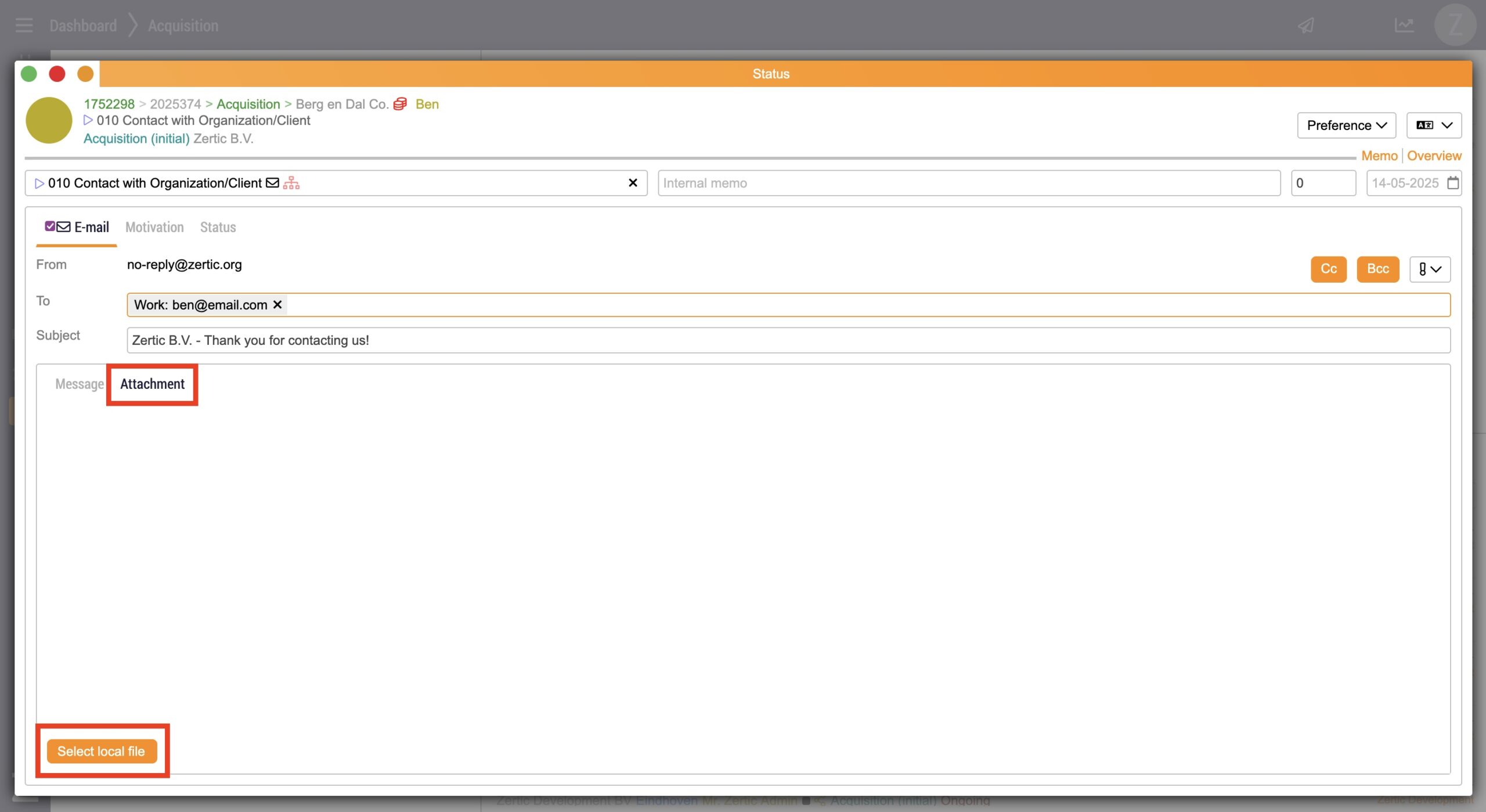Expand the Preference dropdown
This screenshot has height=812, width=1486.
coord(1346,125)
